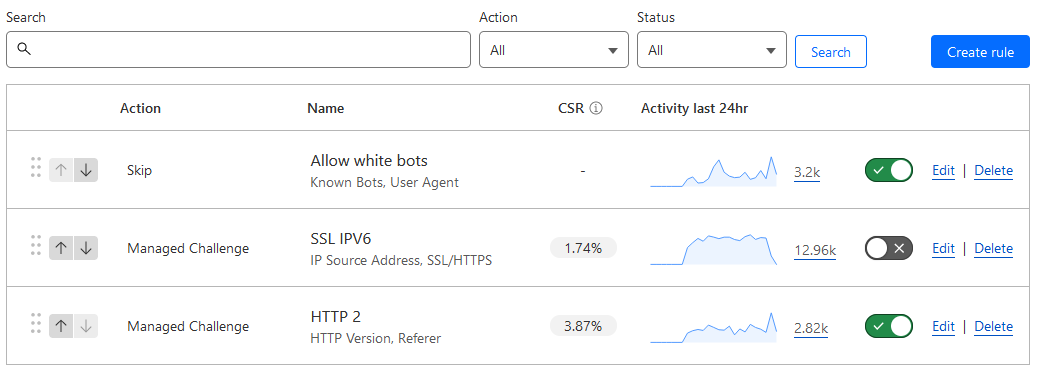
Task: Edit the Allow white bots rule
Action: tap(943, 171)
